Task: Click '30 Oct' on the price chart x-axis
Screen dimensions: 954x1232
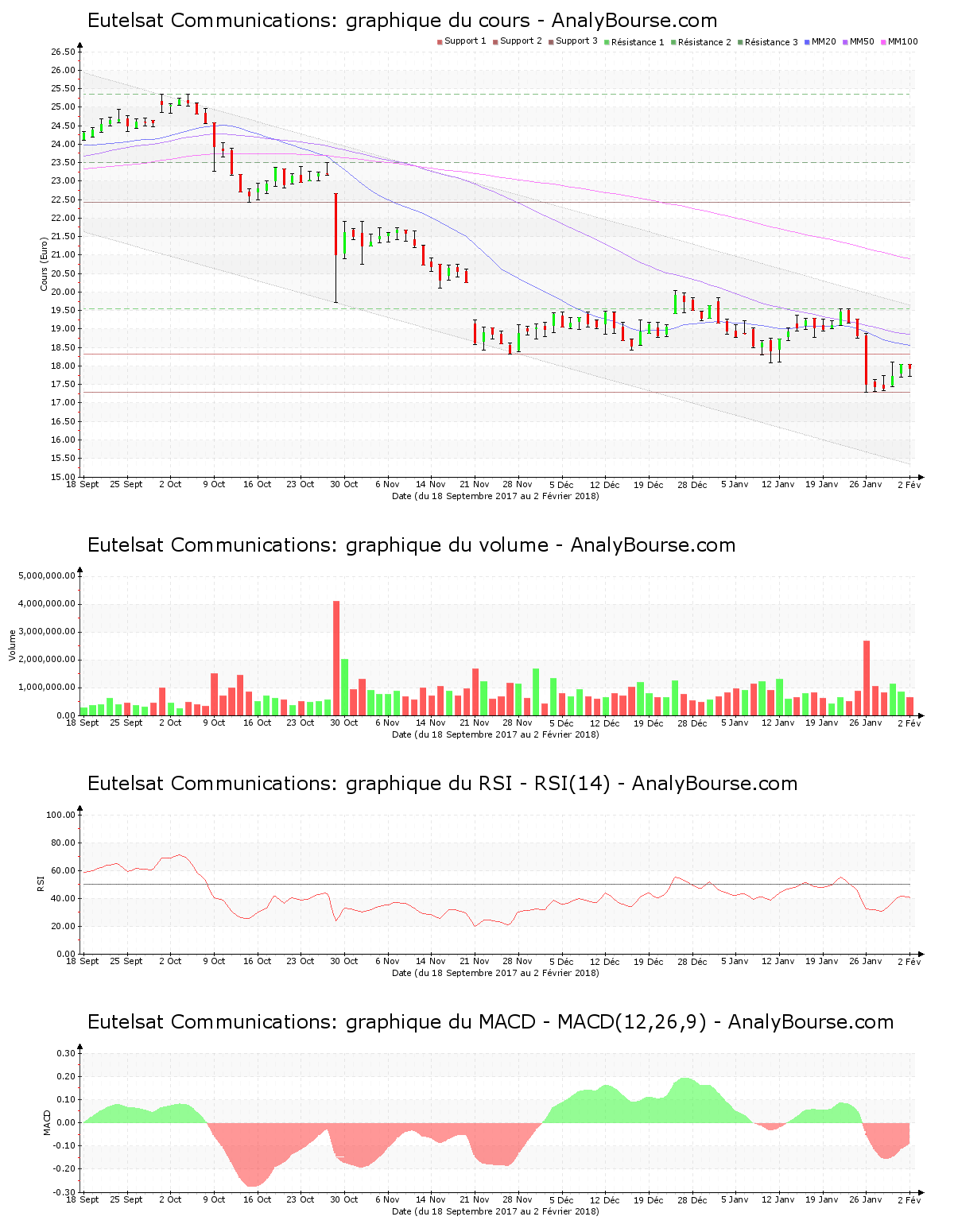Action: [x=344, y=484]
